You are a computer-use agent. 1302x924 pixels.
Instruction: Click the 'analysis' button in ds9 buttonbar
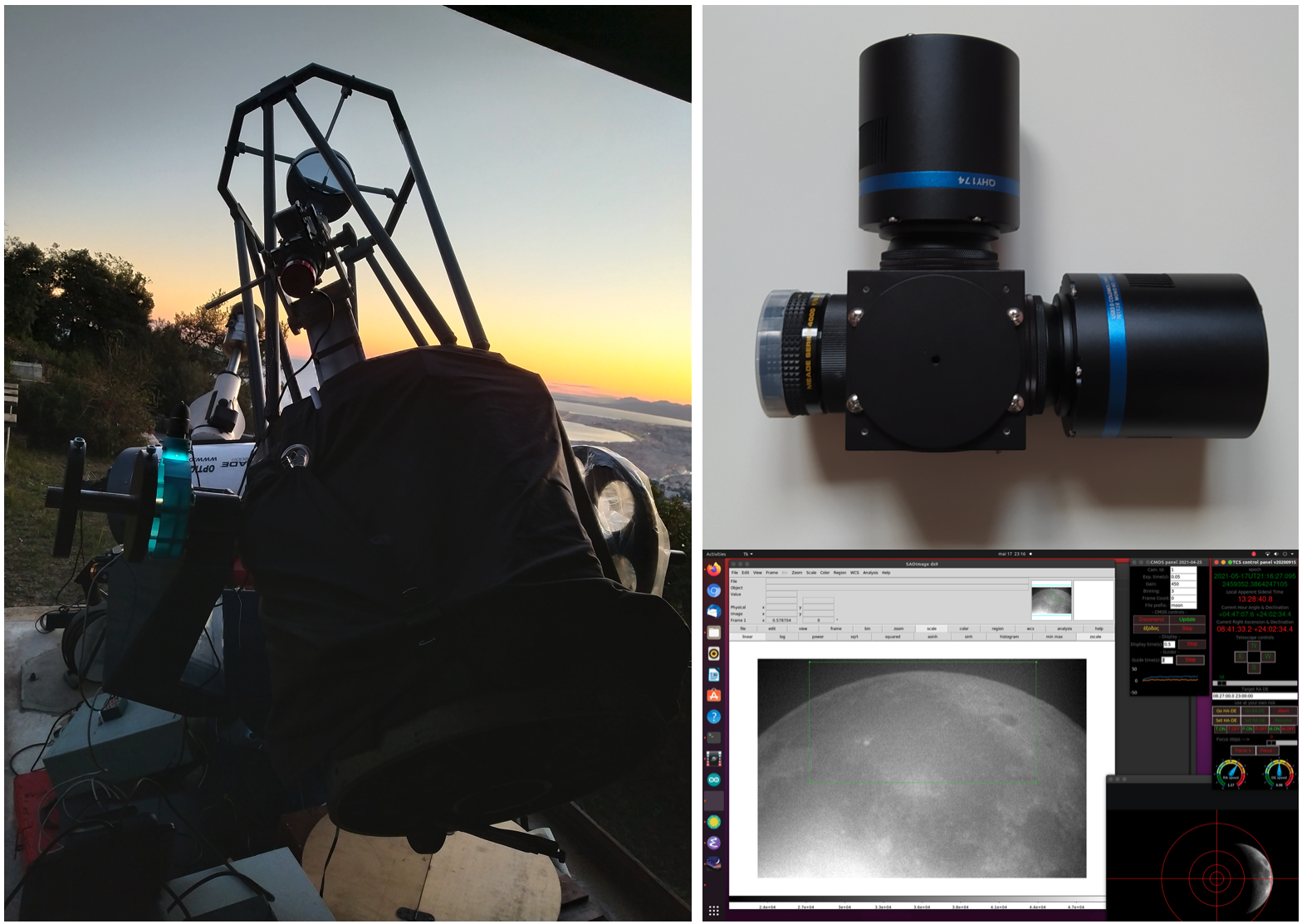coord(1065,628)
